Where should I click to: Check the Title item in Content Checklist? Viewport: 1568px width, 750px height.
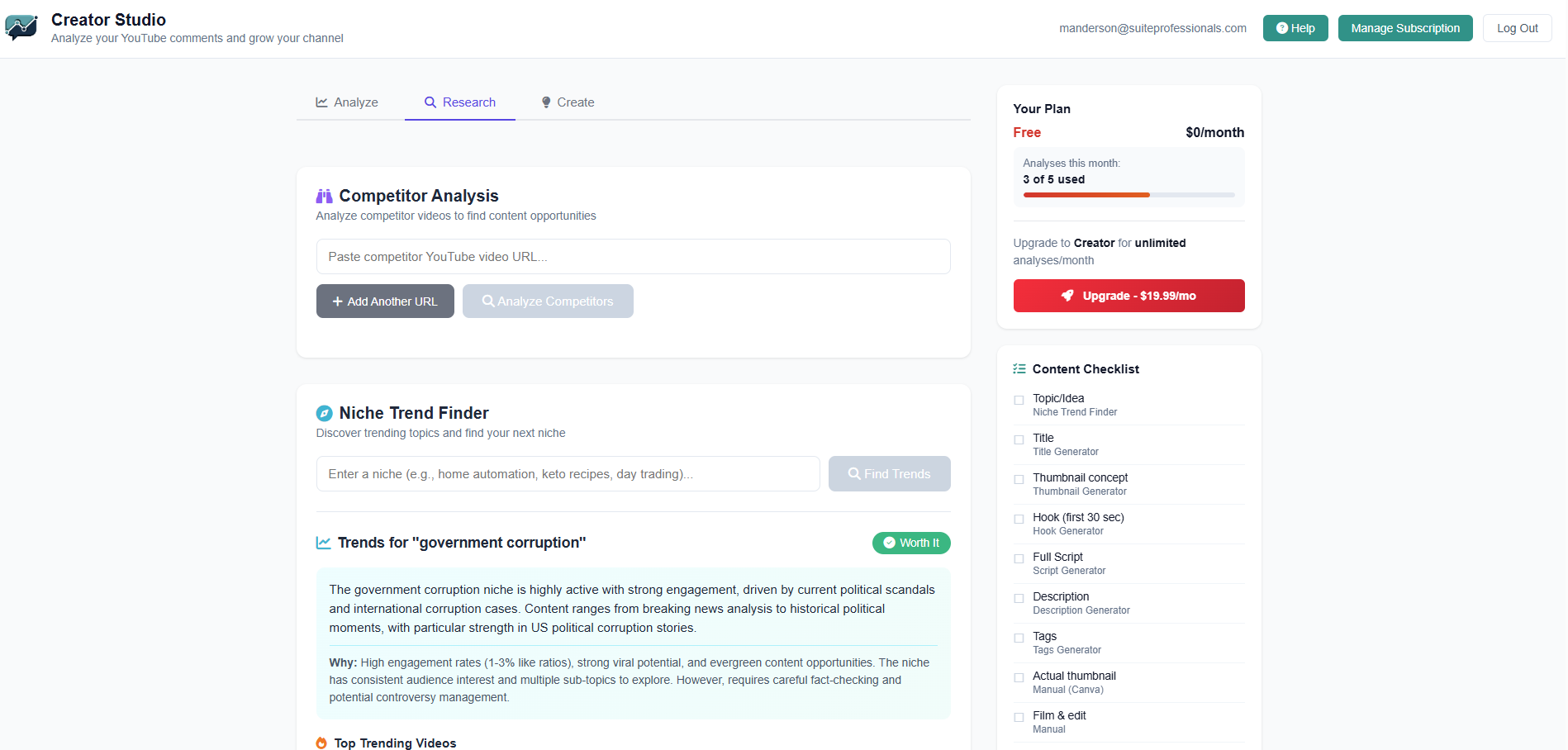pos(1019,439)
